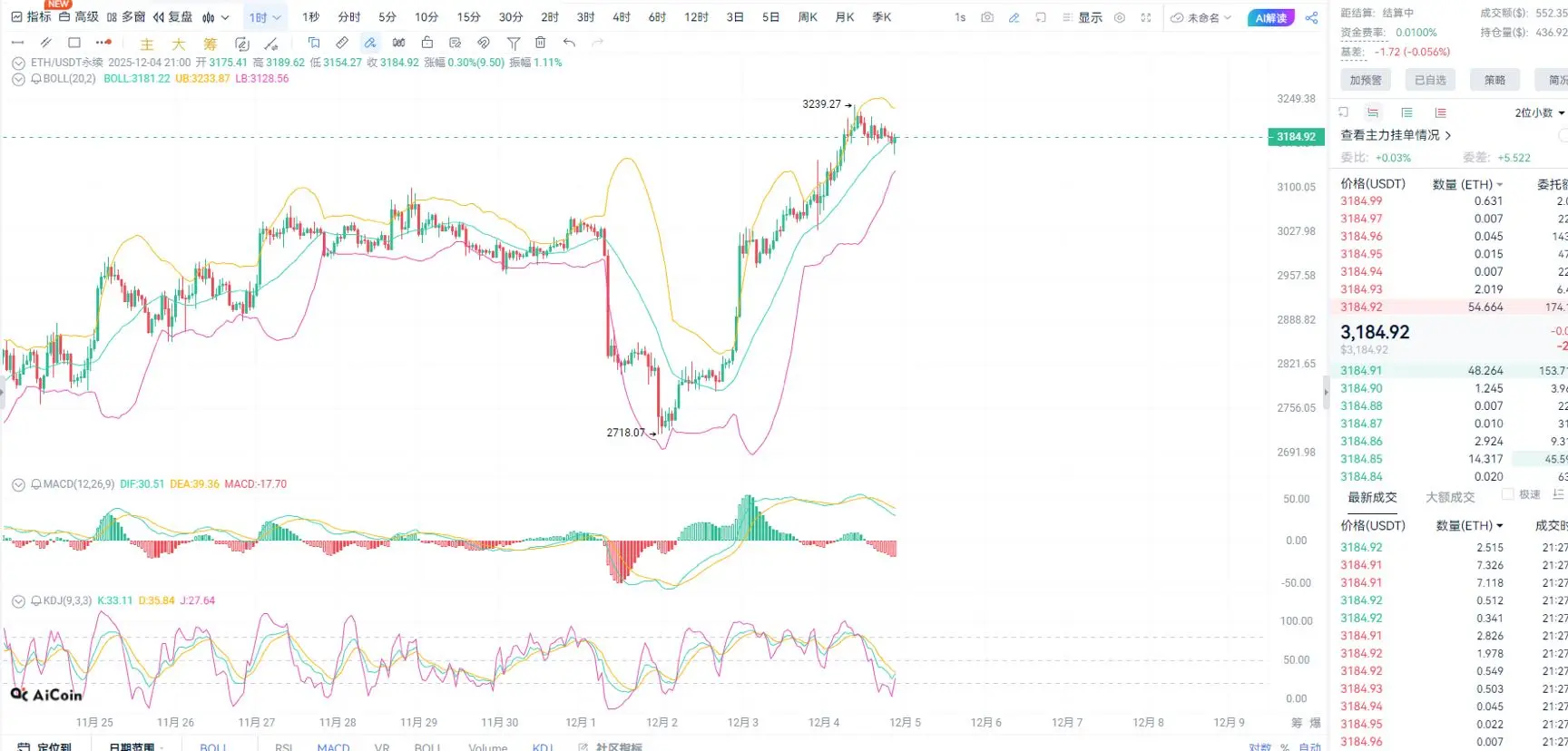
Task: Toggle the 大 large-order indicator
Action: [x=179, y=44]
